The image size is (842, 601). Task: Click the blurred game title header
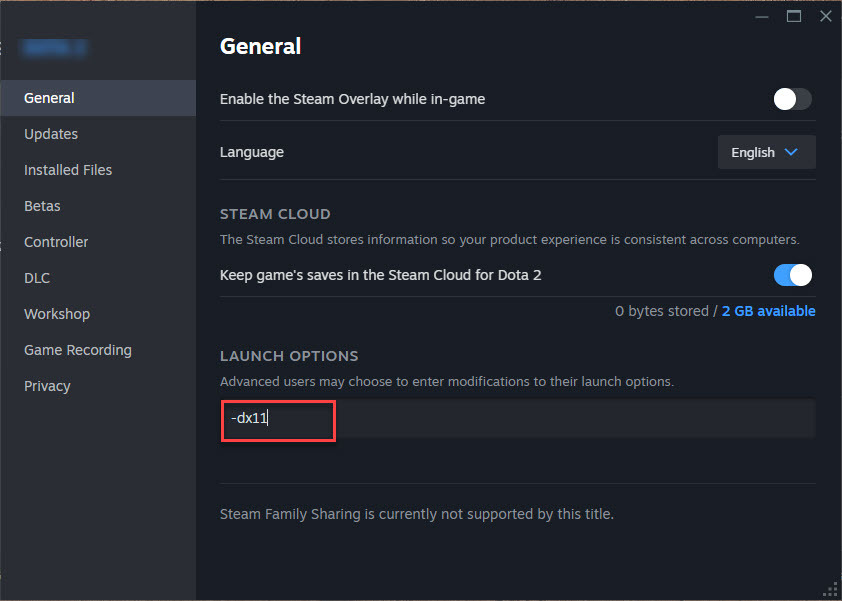[x=54, y=47]
